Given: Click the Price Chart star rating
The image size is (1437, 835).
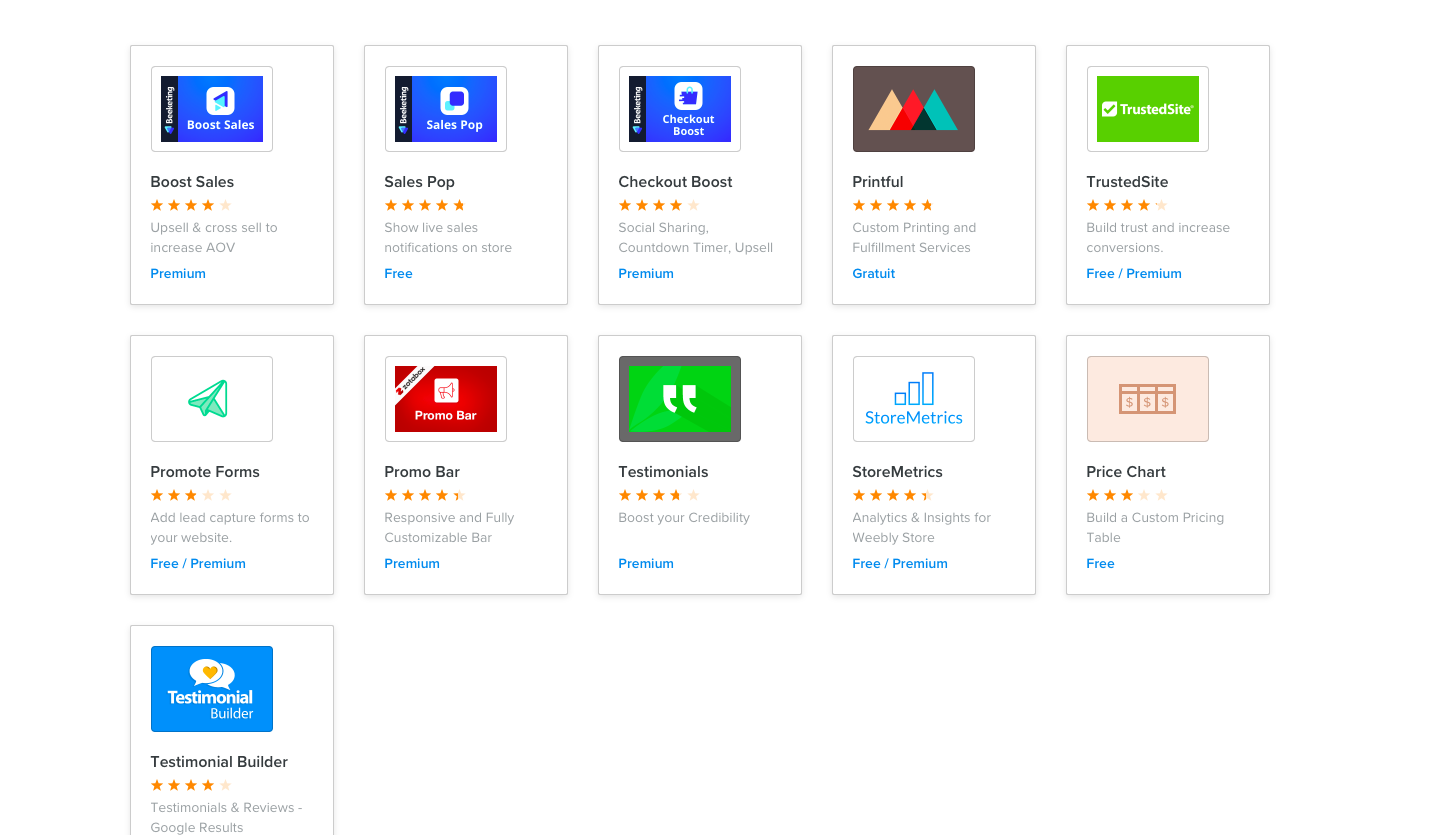Looking at the screenshot, I should coord(1127,495).
